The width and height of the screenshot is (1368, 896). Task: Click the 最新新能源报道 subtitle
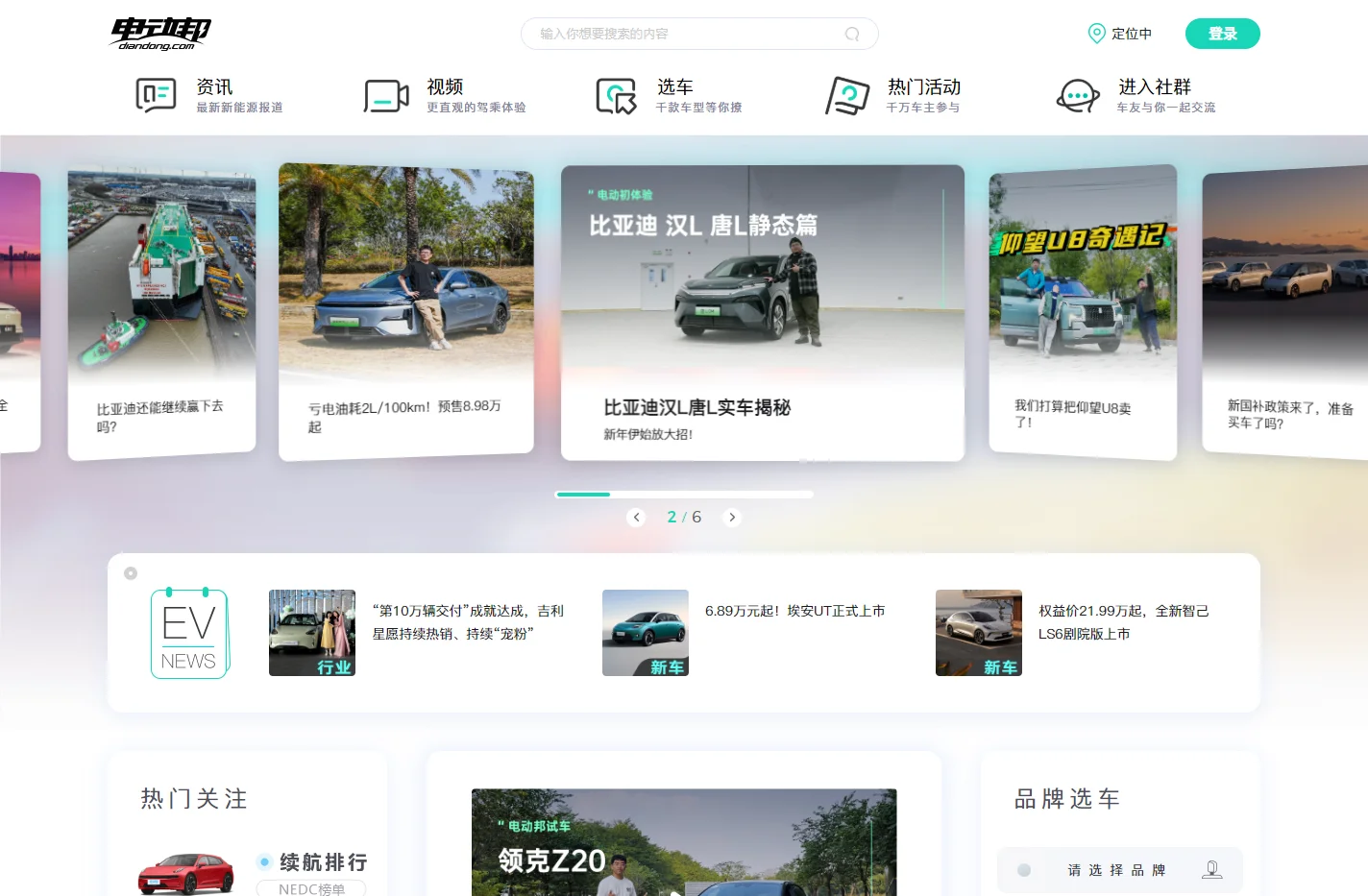coord(239,108)
